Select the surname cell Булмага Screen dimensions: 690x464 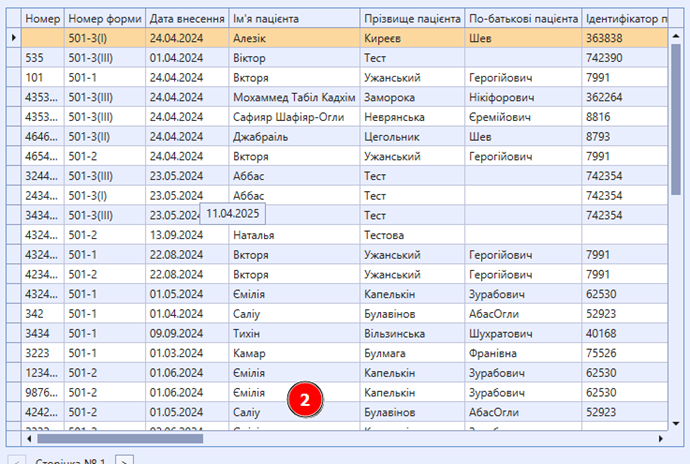[412, 353]
